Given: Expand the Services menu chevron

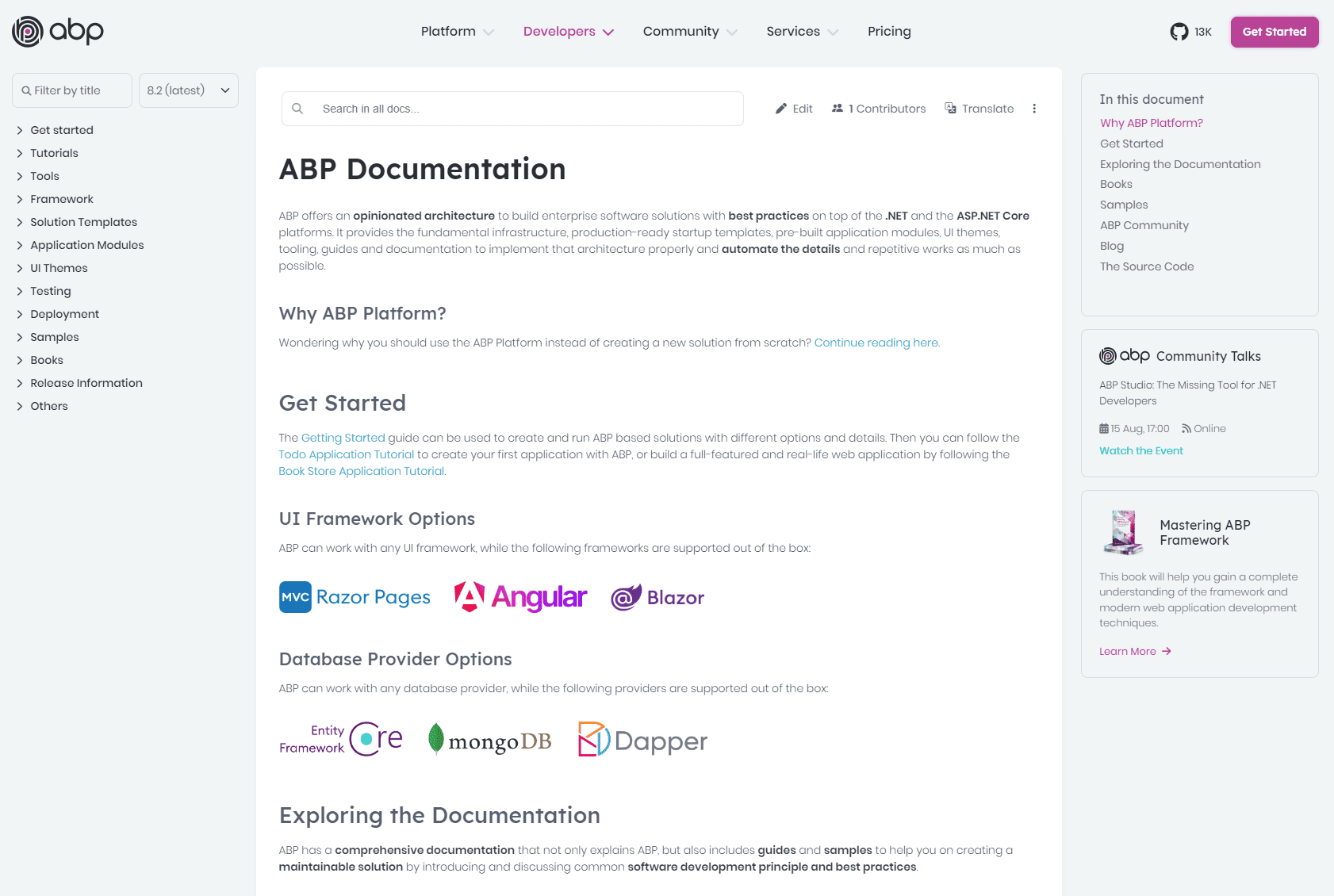Looking at the screenshot, I should [x=833, y=33].
